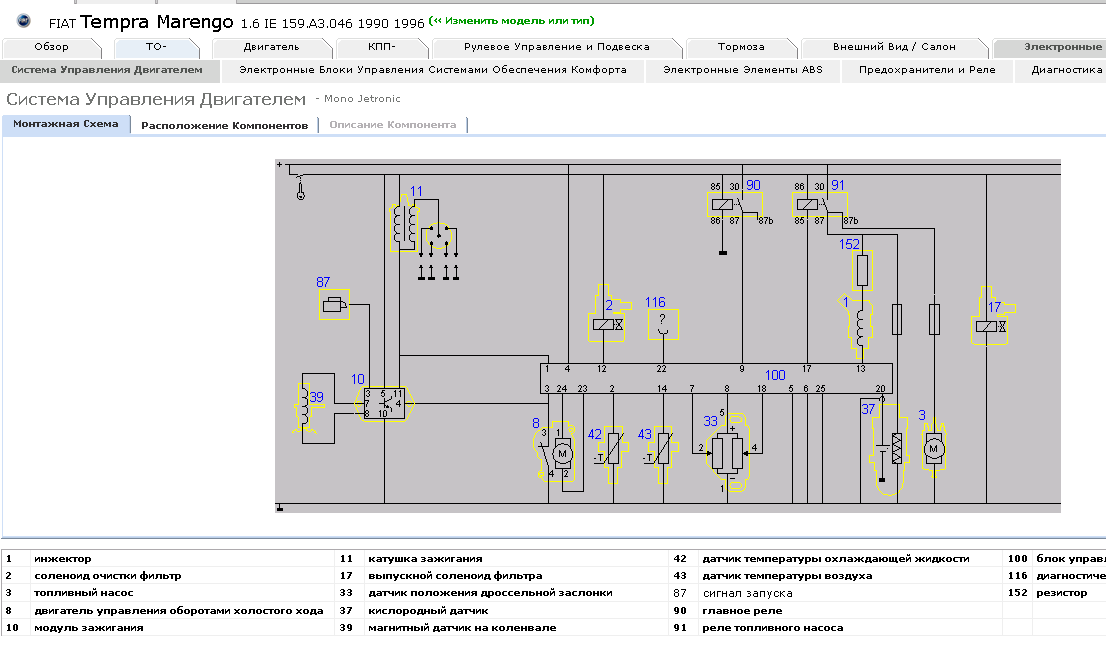Image resolution: width=1106 pixels, height=649 pixels.
Task: Select throttle position sensor 33 symbol
Action: [x=728, y=452]
